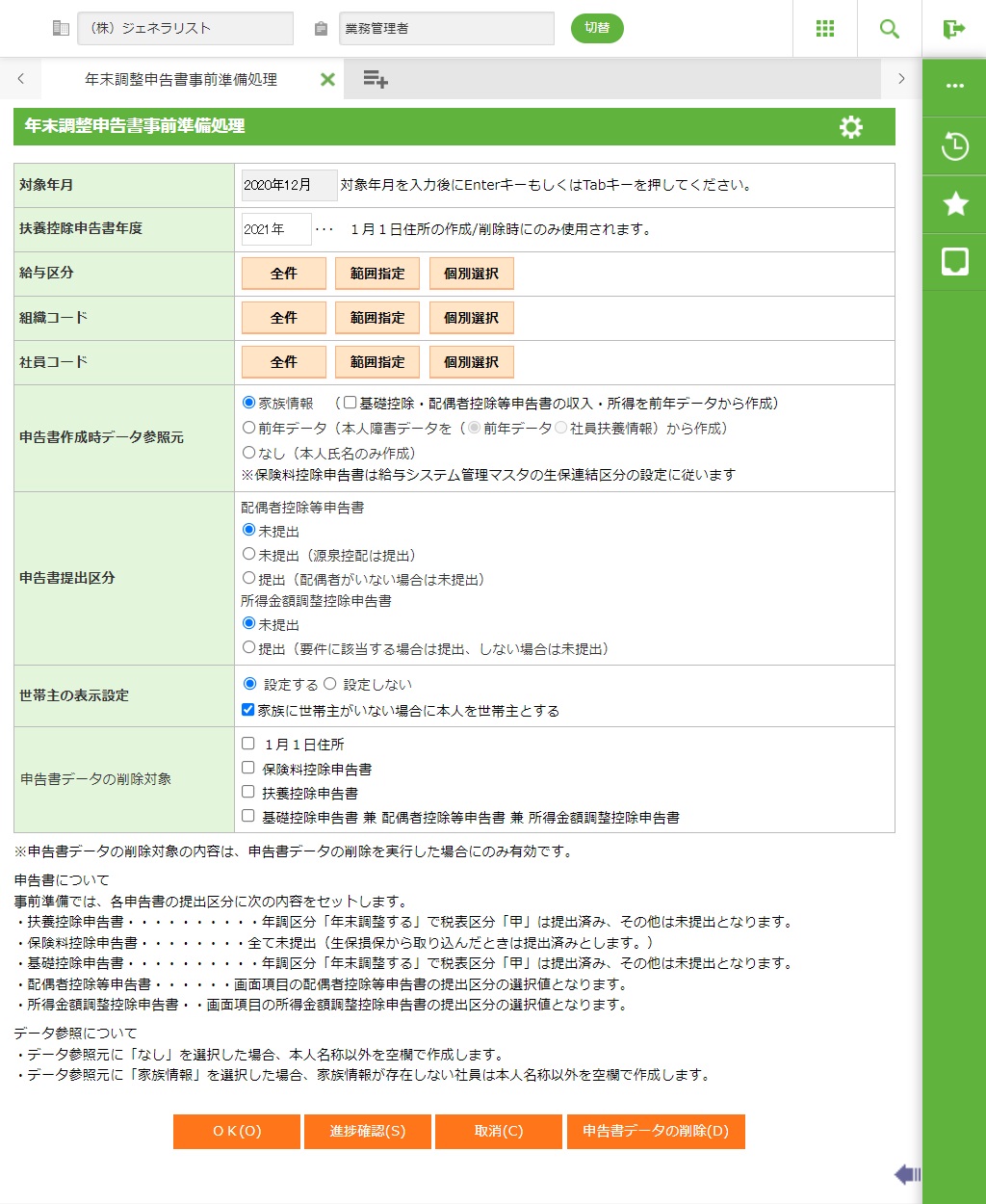Click the 切替 switch button
Viewport: 986px width, 1204px height.
[x=597, y=28]
